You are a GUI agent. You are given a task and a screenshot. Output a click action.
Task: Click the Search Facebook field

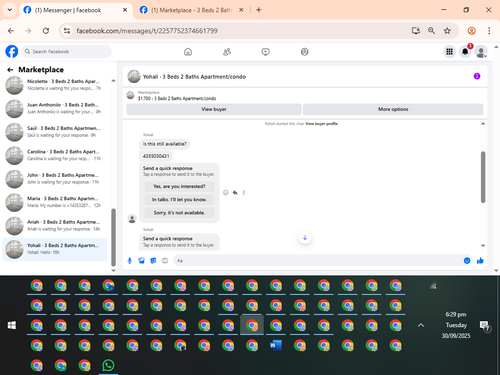(x=67, y=52)
